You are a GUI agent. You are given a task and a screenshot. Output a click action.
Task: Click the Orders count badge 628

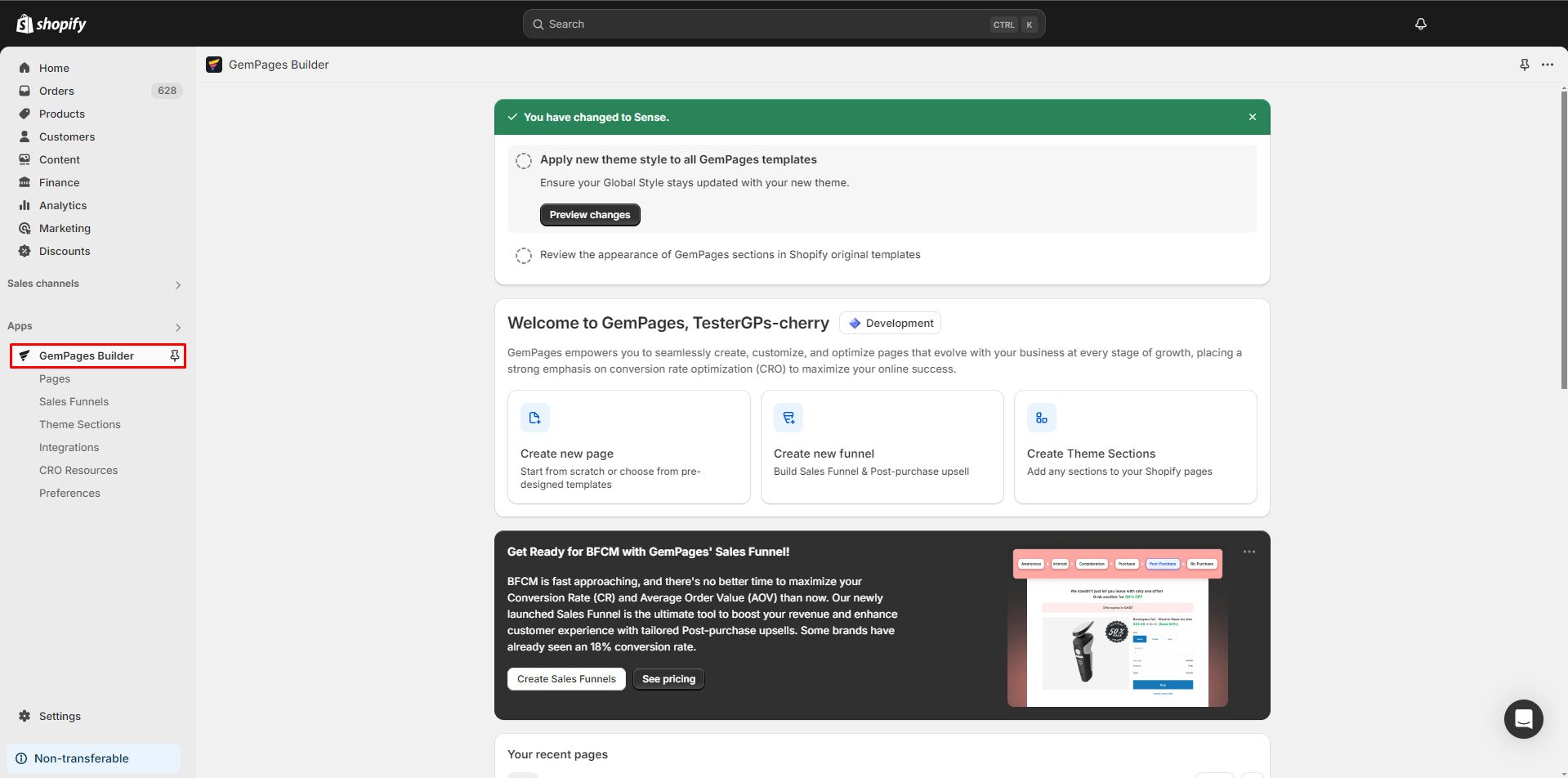[x=167, y=91]
